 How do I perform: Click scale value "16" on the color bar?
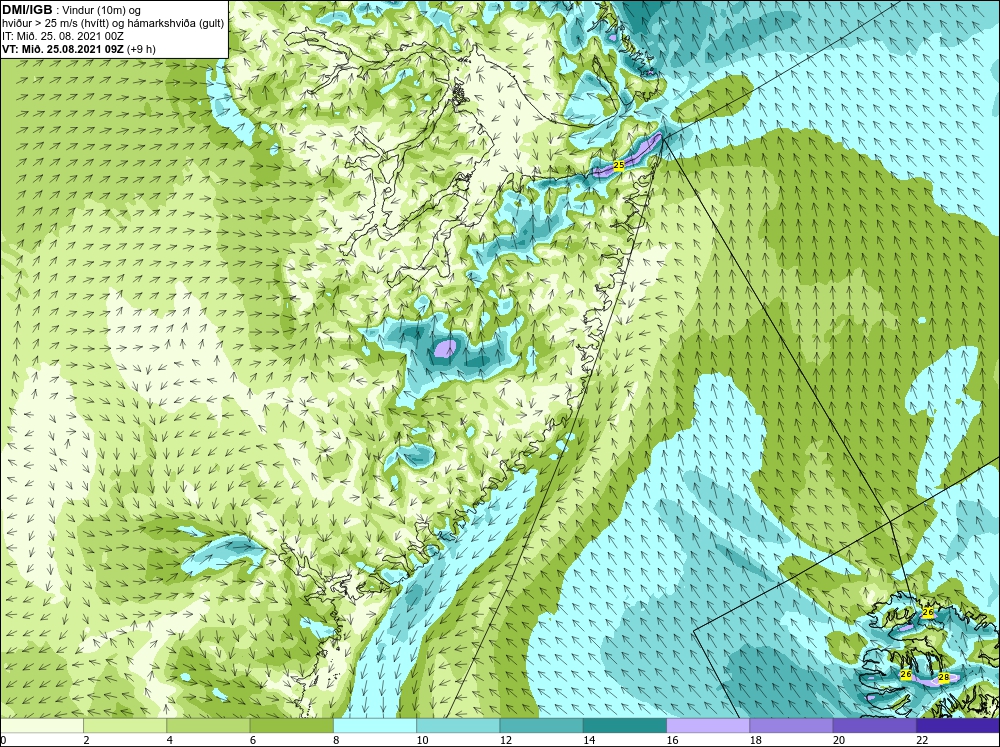(x=672, y=740)
